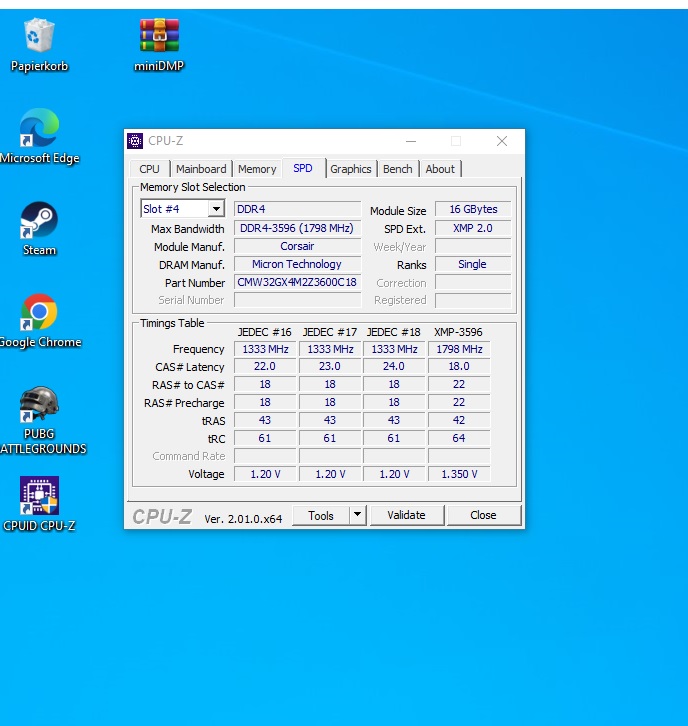Viewport: 688px width, 726px height.
Task: Click the CPU-Z title bar app icon
Action: 135,141
